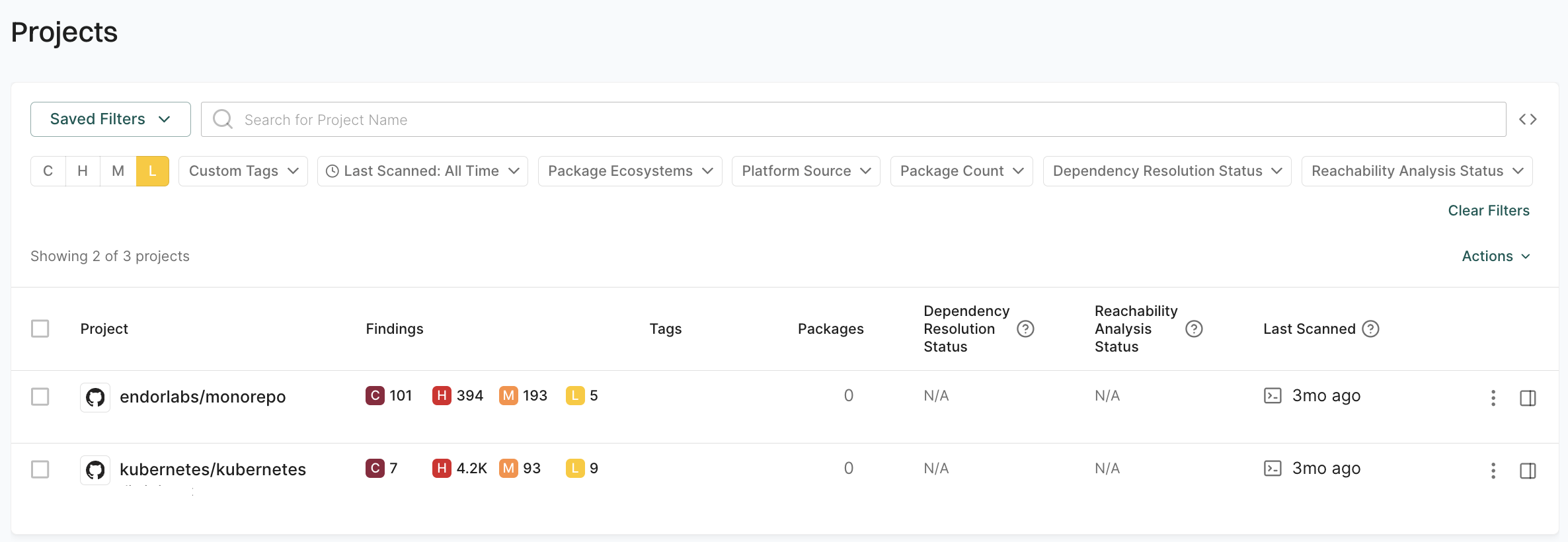Expand the Package Ecosystems filter
The image size is (1568, 542).
[x=629, y=171]
